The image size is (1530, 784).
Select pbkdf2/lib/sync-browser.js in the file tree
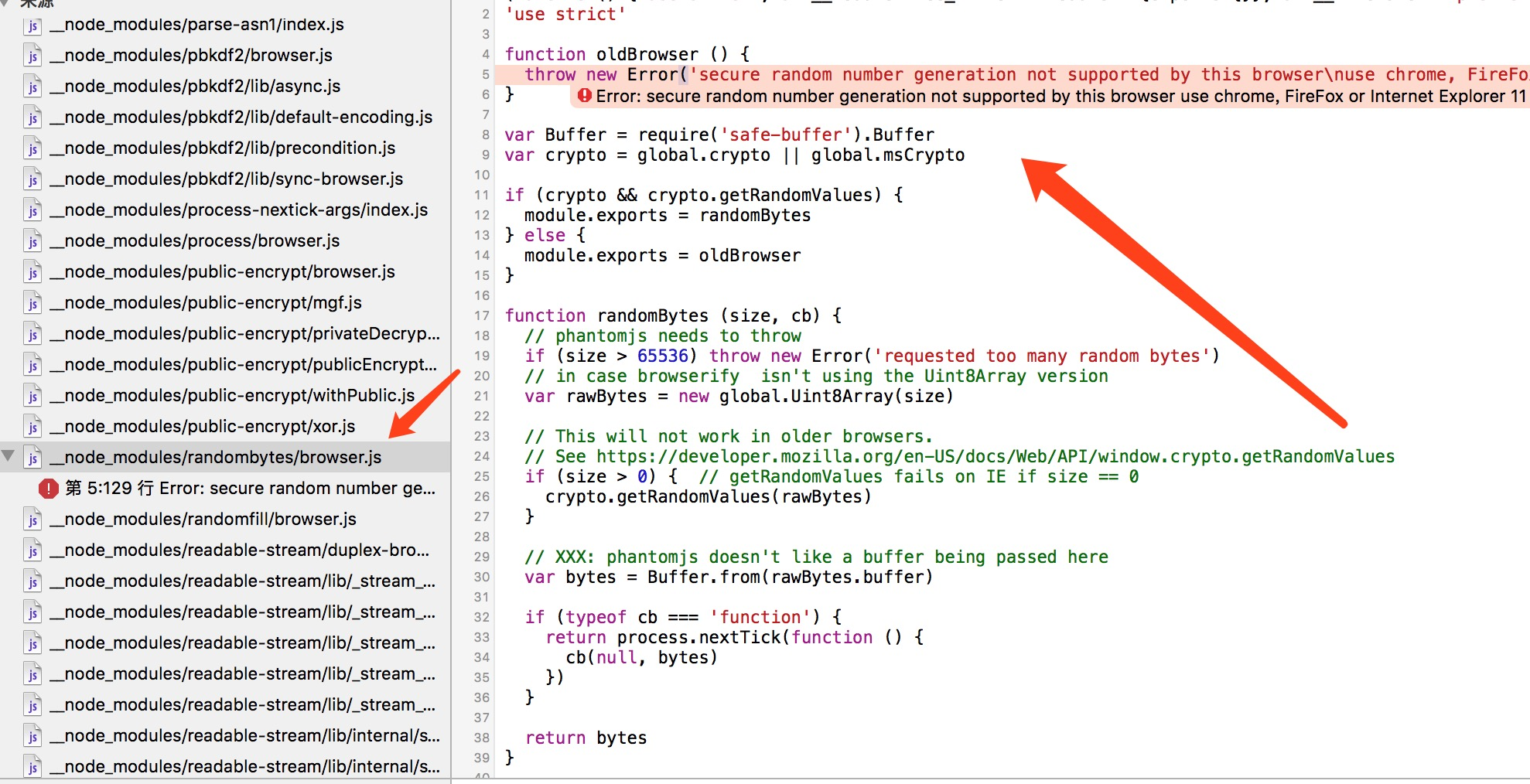227,179
